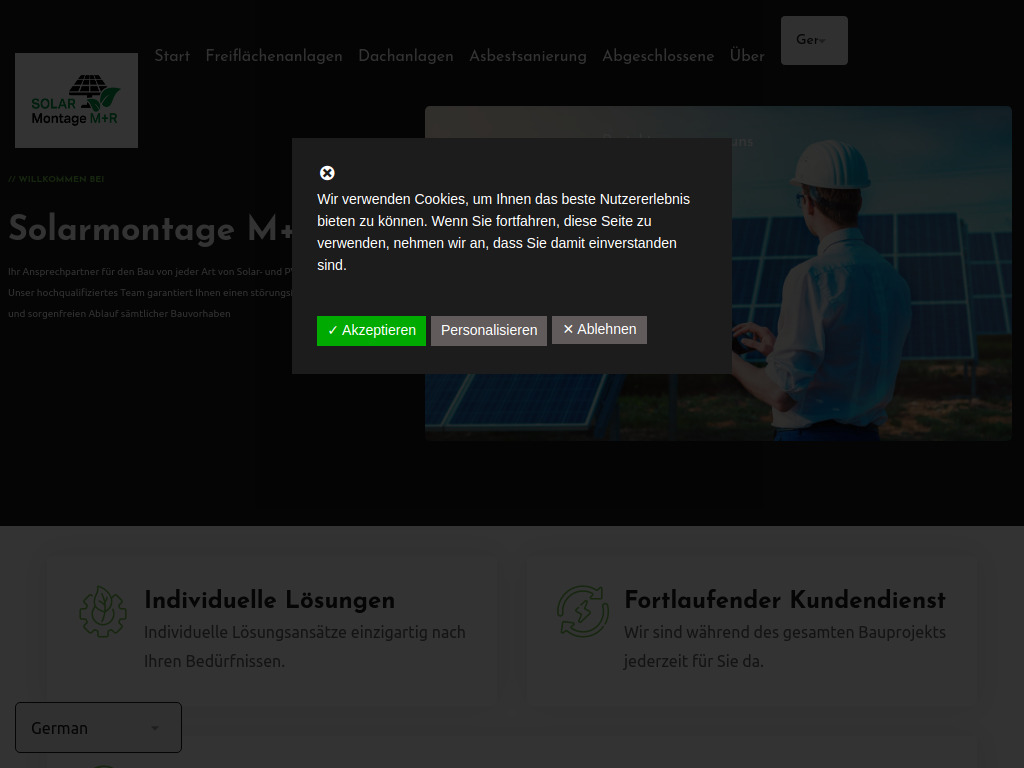
Task: Click the Solar Montage M+R logo
Action: pos(76,100)
